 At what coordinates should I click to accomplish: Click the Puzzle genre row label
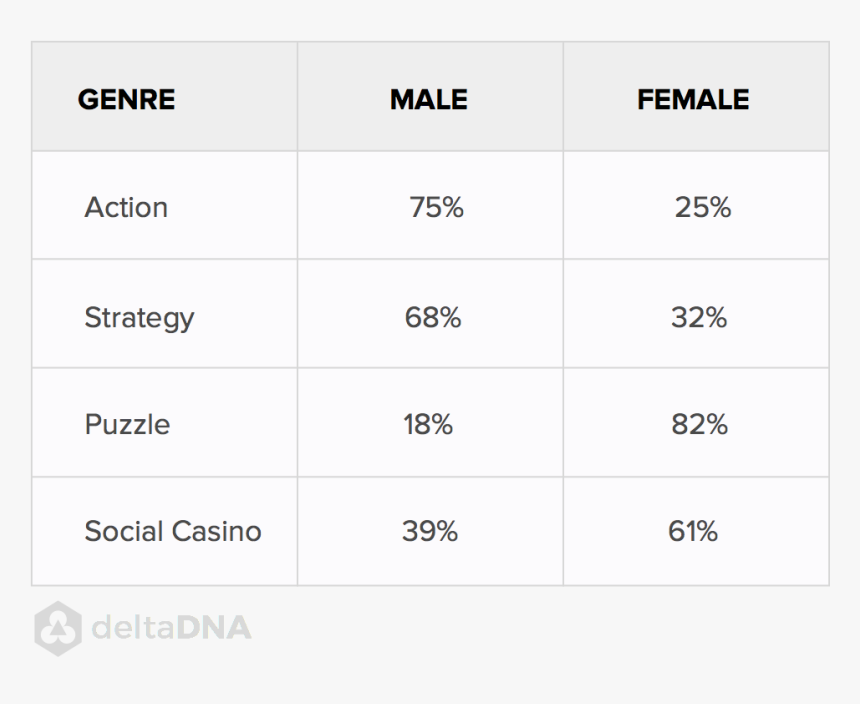[127, 424]
